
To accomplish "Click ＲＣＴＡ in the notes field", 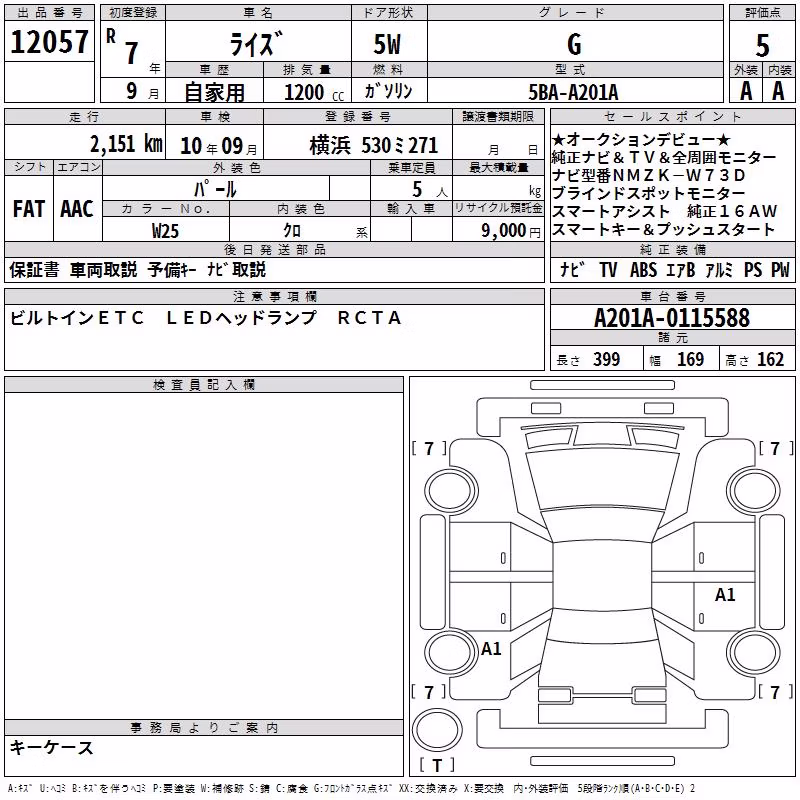I will 369,318.
